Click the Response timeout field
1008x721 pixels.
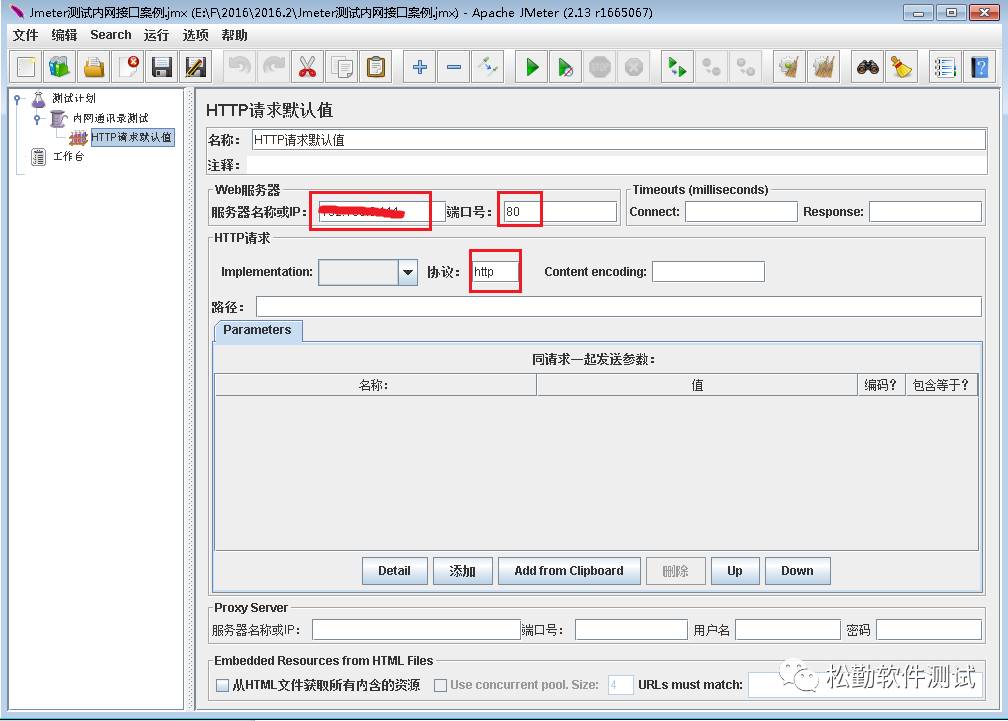tap(925, 211)
